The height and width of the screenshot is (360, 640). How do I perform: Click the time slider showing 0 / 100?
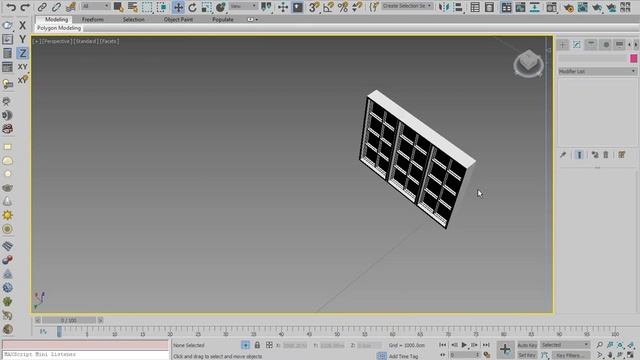click(69, 320)
